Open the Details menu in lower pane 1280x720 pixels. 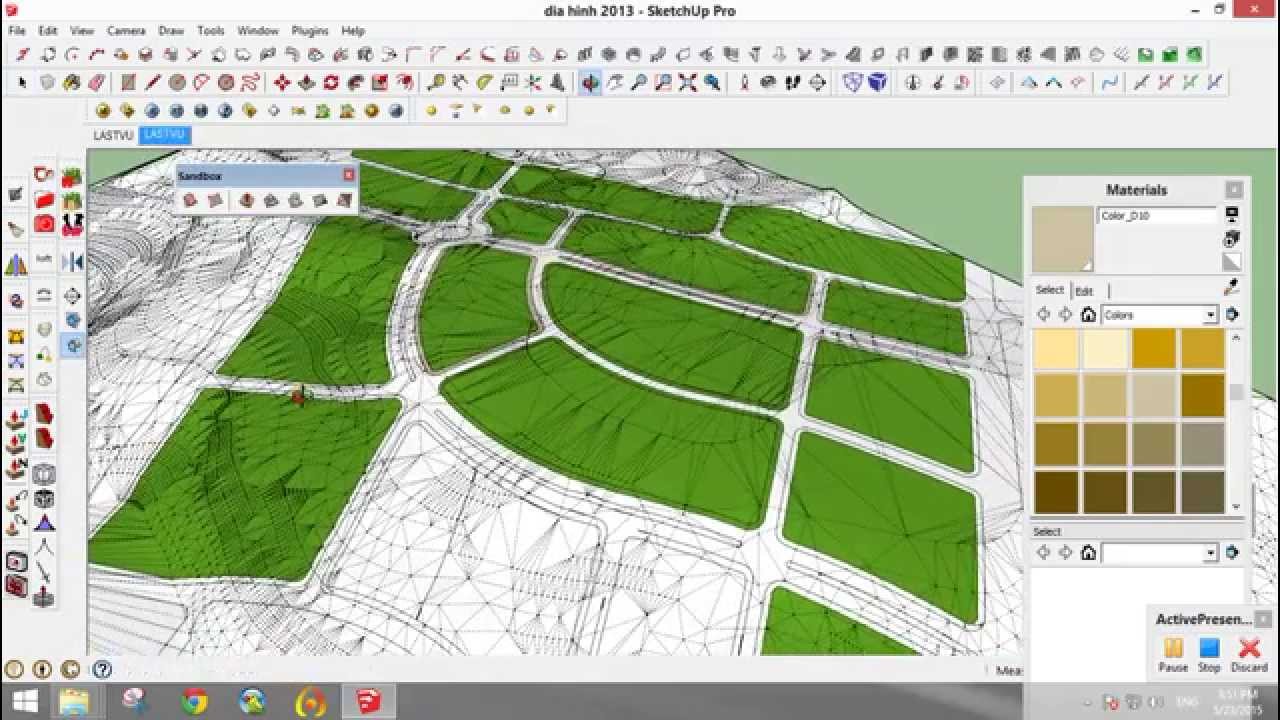click(x=1232, y=552)
